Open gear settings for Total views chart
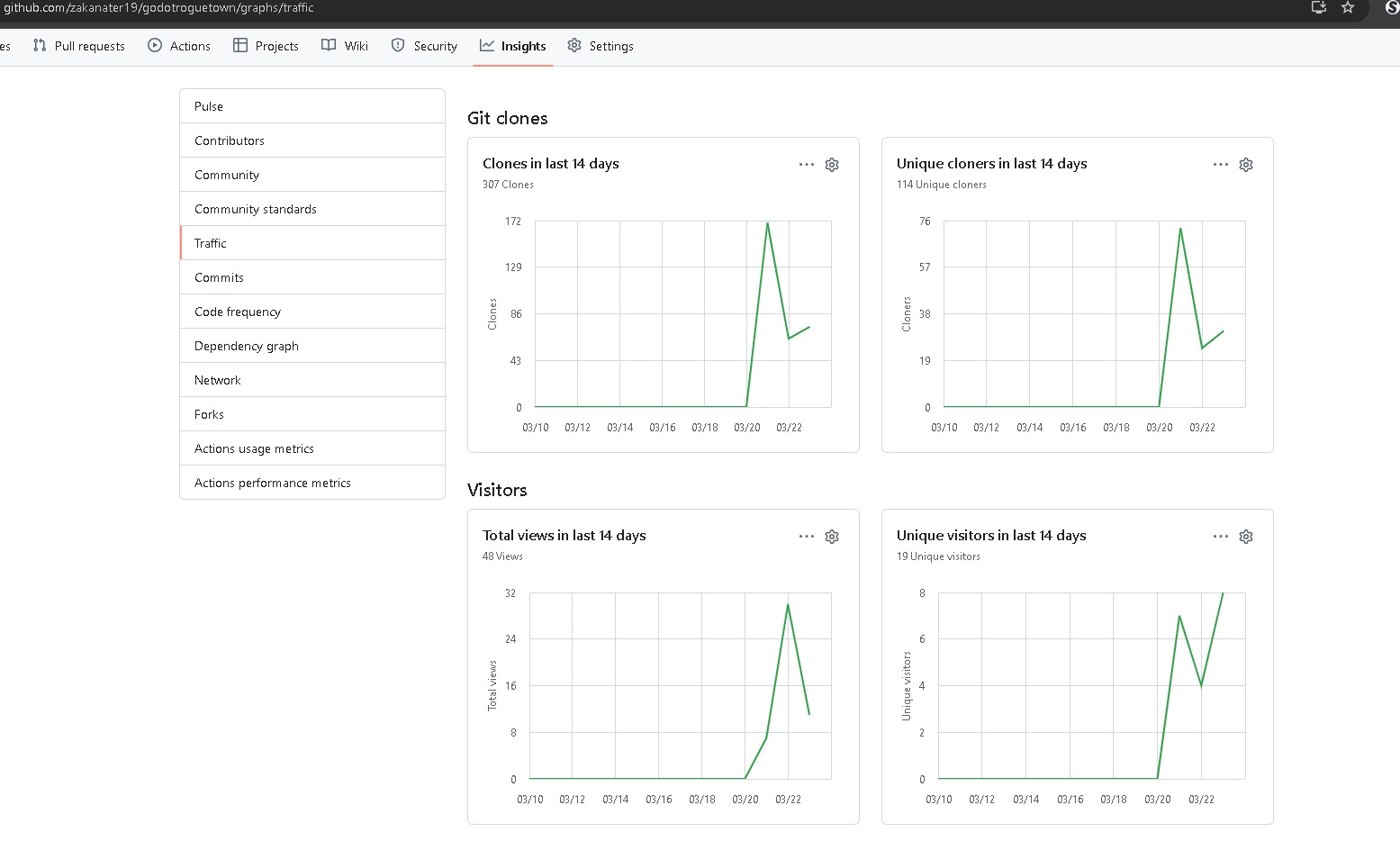Viewport: 1400px width, 850px height. click(x=832, y=537)
